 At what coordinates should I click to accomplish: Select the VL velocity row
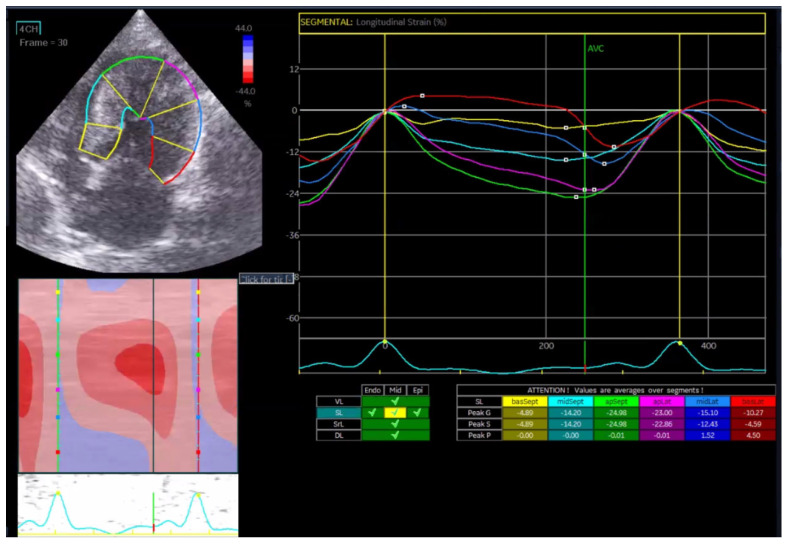(x=339, y=401)
